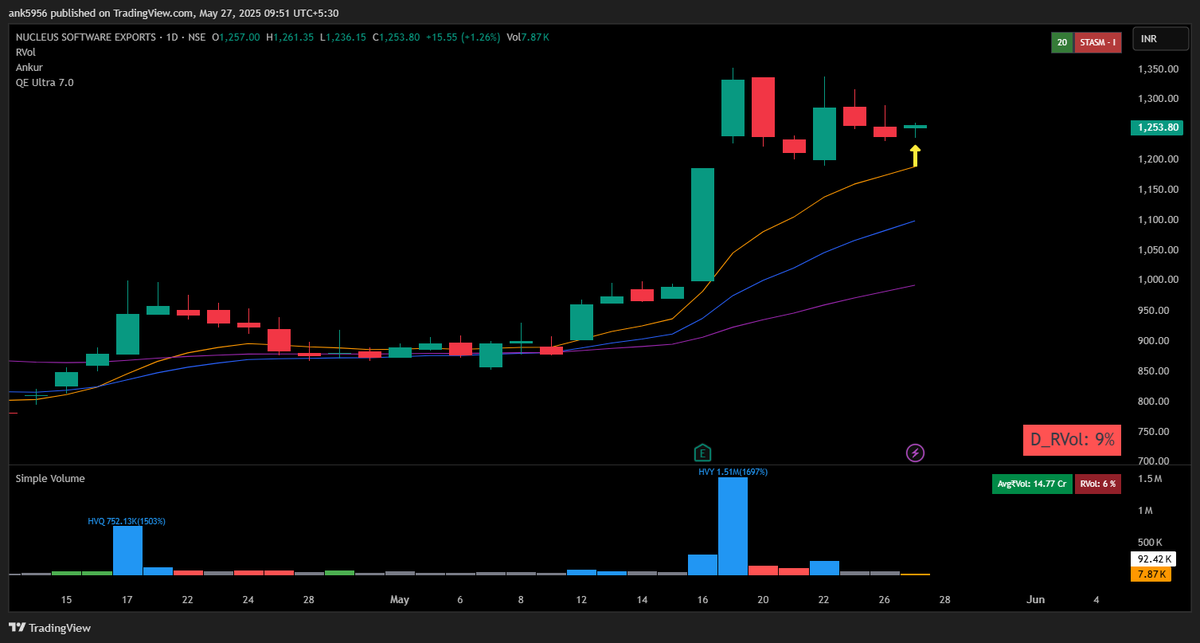Click the QE Ultra 7.0 indicator label
The width and height of the screenshot is (1200, 643).
44,82
